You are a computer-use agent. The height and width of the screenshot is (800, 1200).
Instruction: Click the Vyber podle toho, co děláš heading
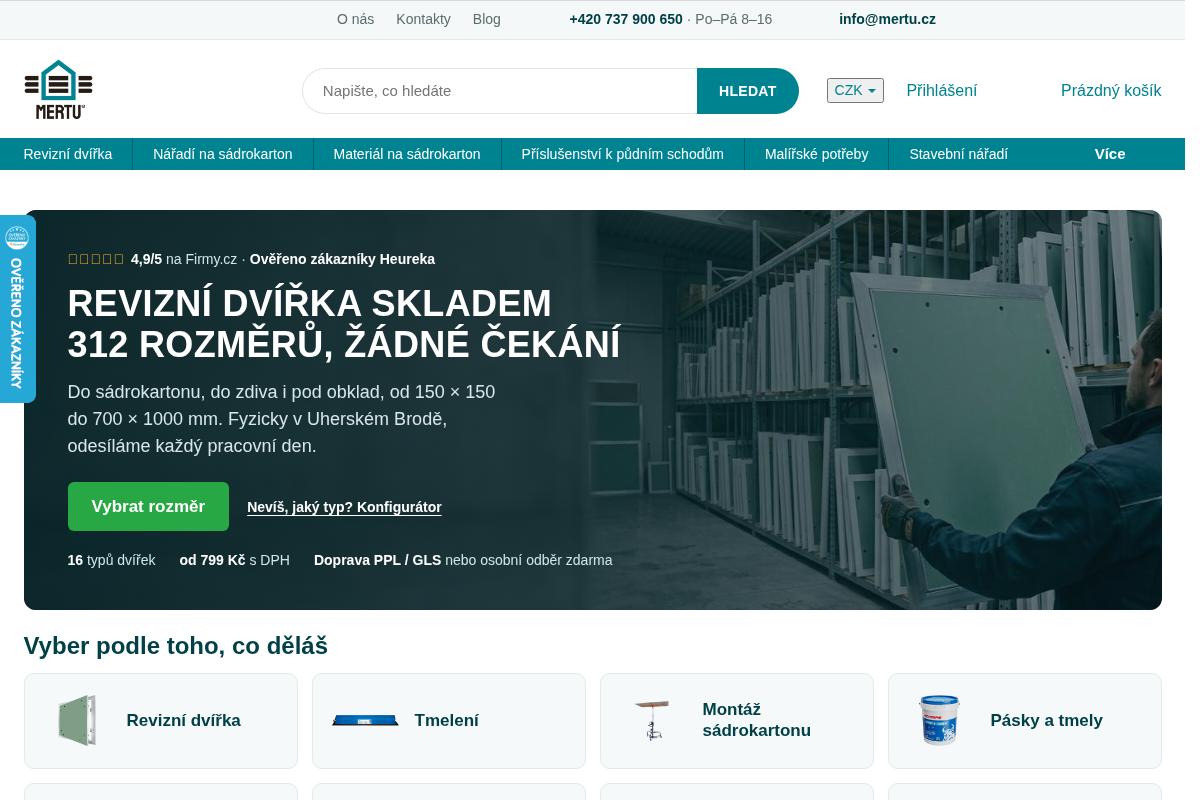(x=176, y=646)
